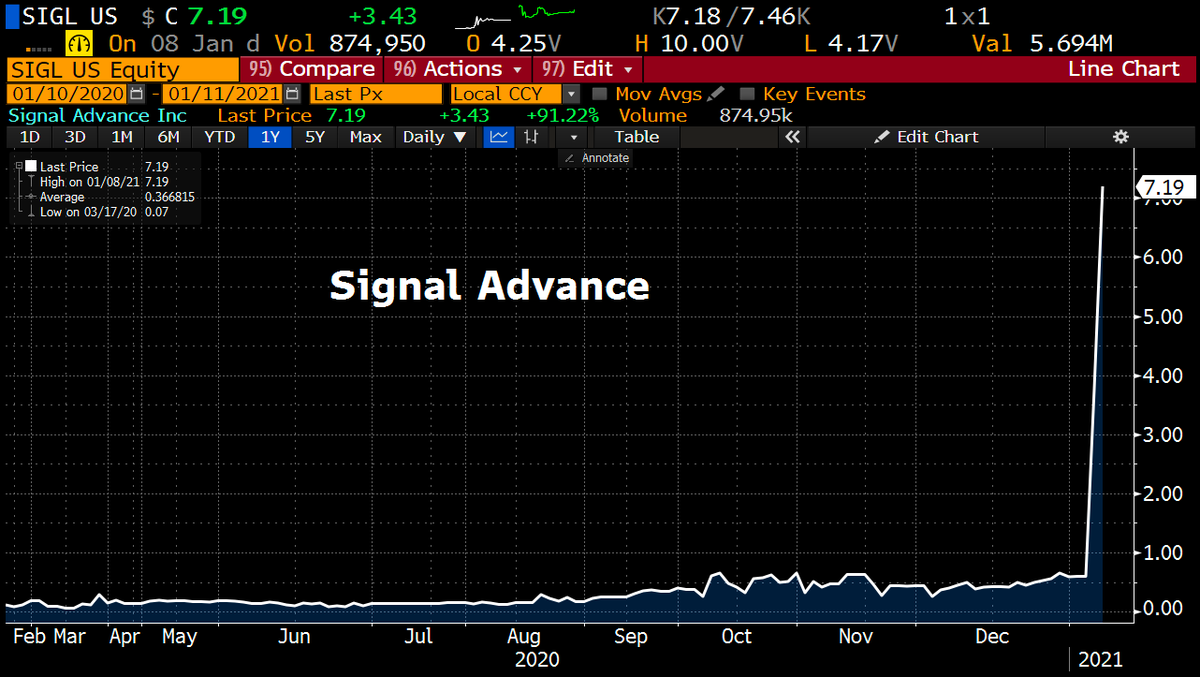This screenshot has height=677, width=1200.
Task: Open the Local CCY dropdown arrow
Action: click(570, 94)
